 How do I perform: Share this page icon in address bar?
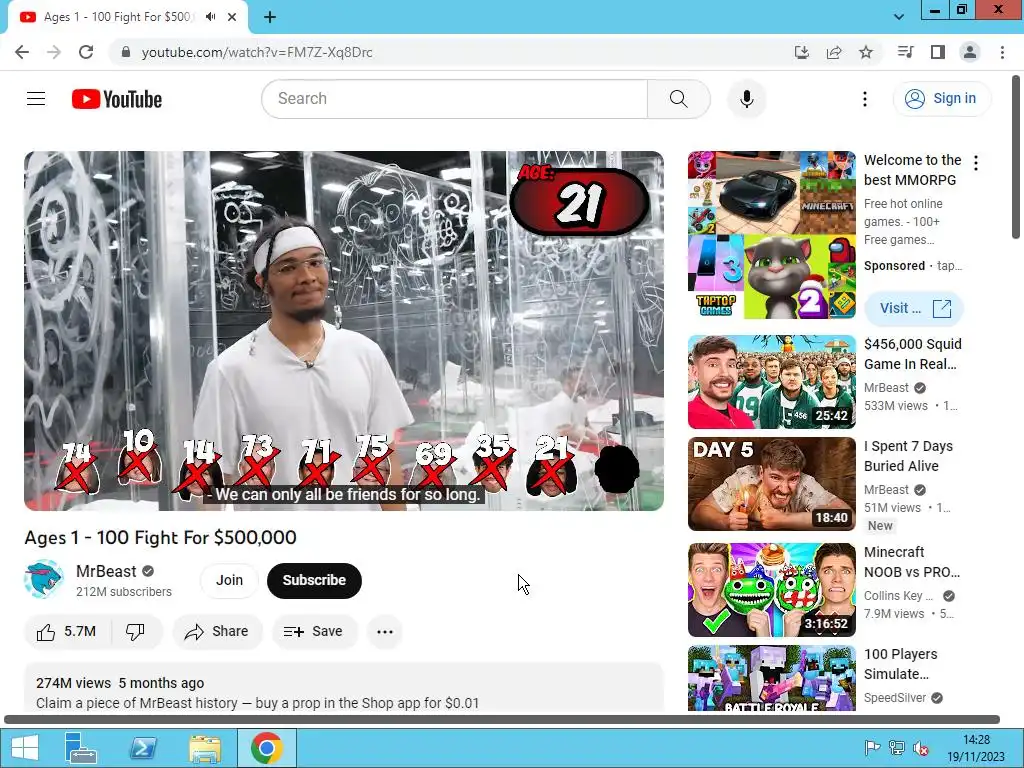834,52
